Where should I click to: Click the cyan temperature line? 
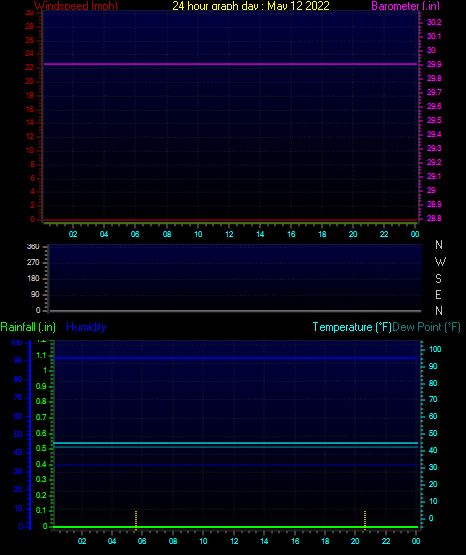point(236,443)
